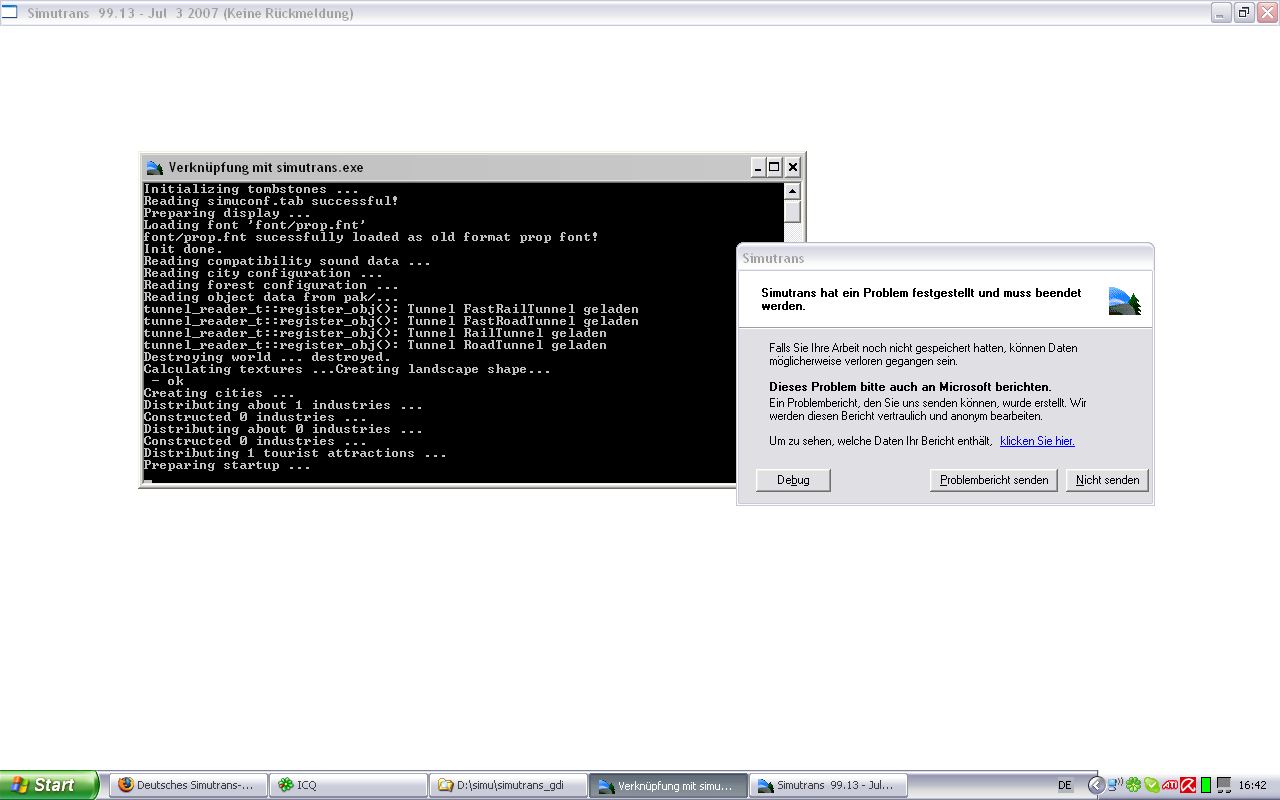Click the green battery meter tray icon

pyautogui.click(x=1206, y=785)
